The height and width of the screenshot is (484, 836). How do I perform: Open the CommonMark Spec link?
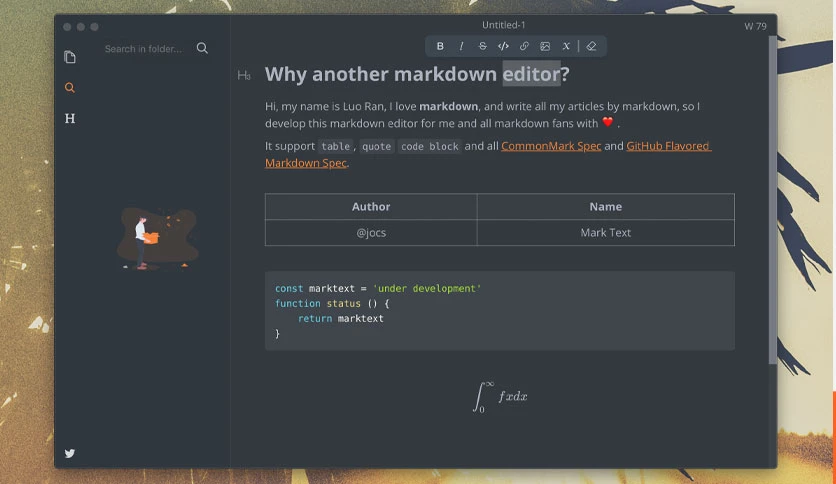coord(551,146)
